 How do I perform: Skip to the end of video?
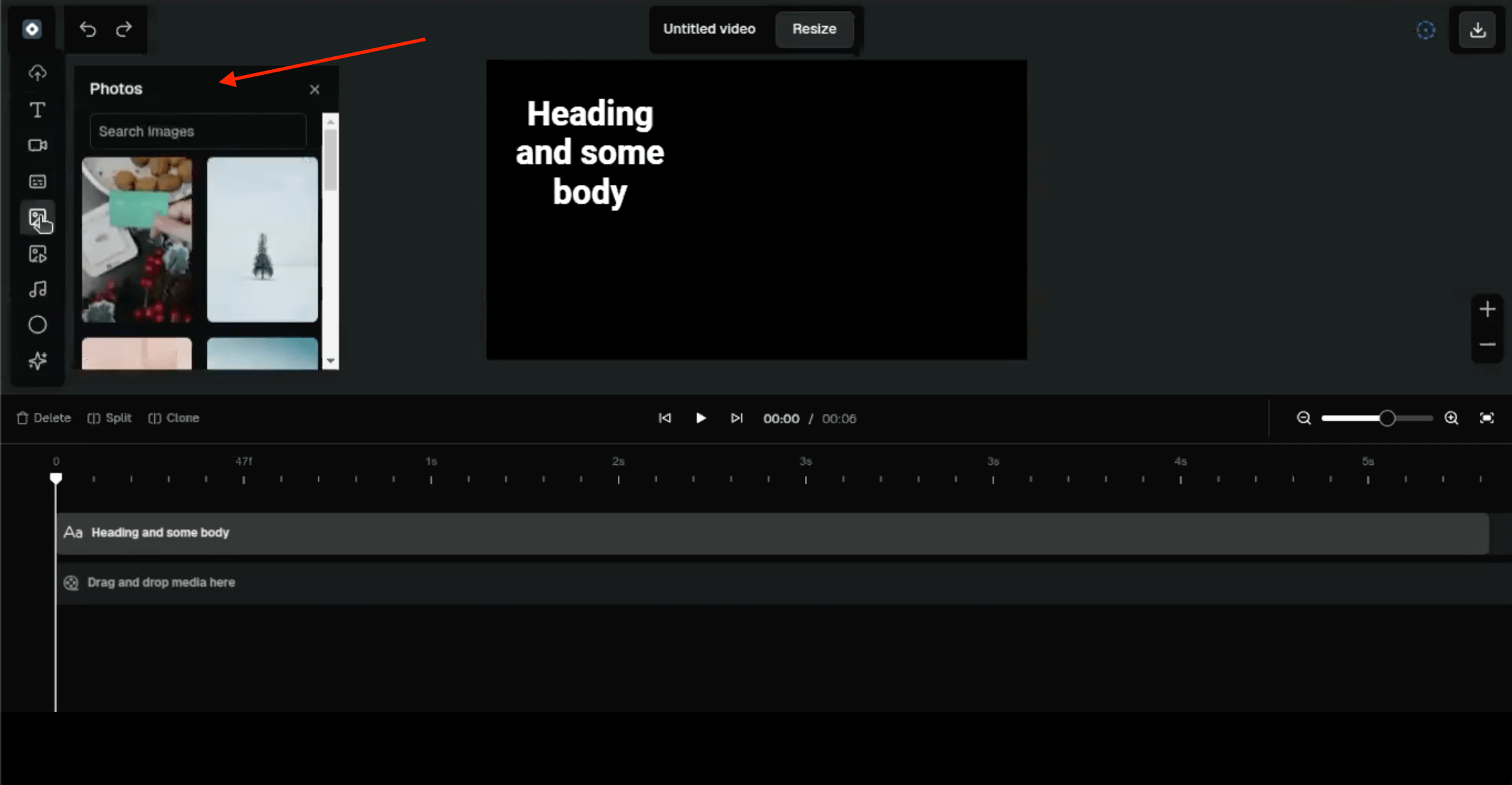pos(737,418)
